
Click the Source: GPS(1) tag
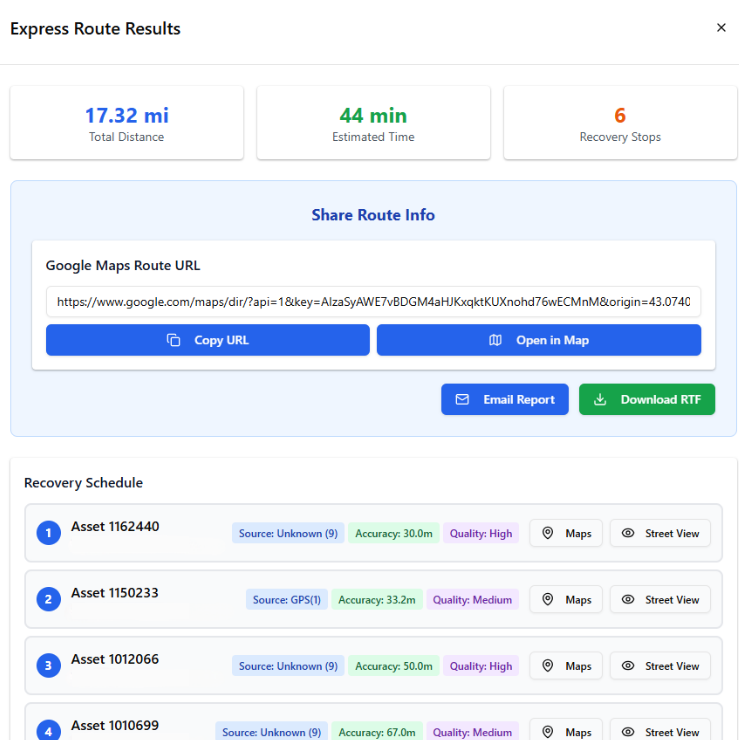click(x=287, y=600)
